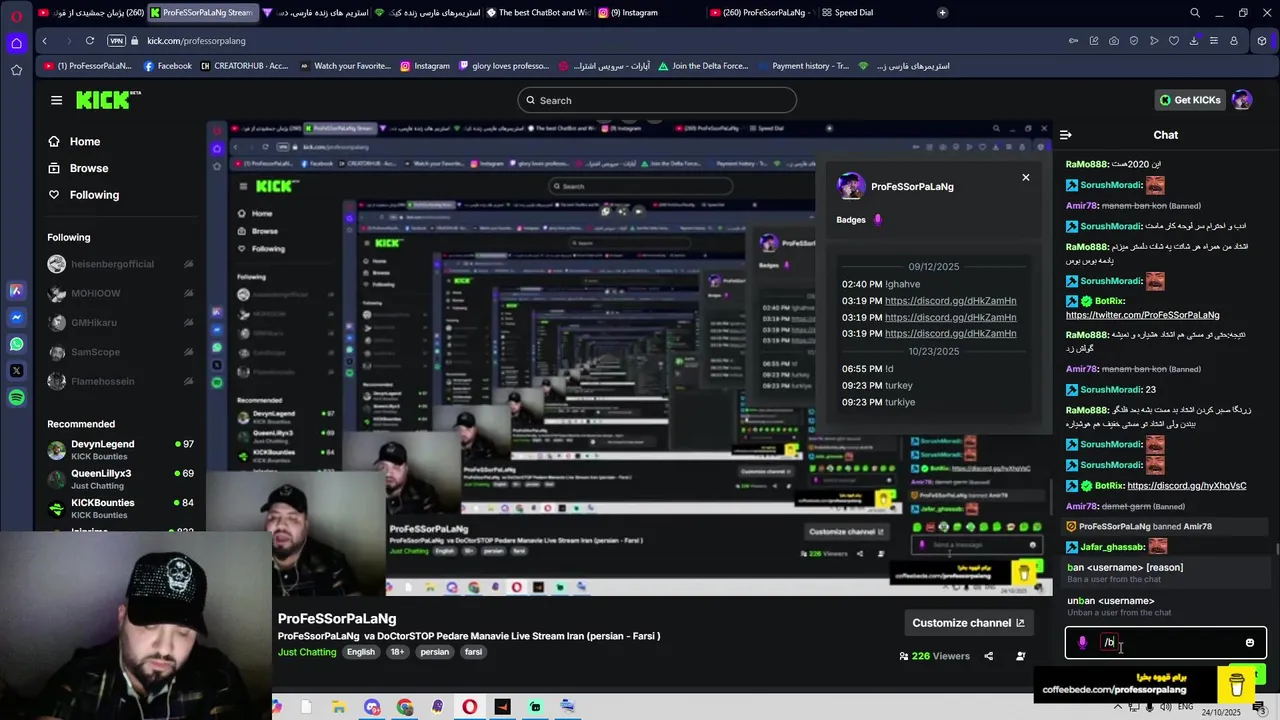
Task: Select the ban command suggestion
Action: coord(1166,573)
